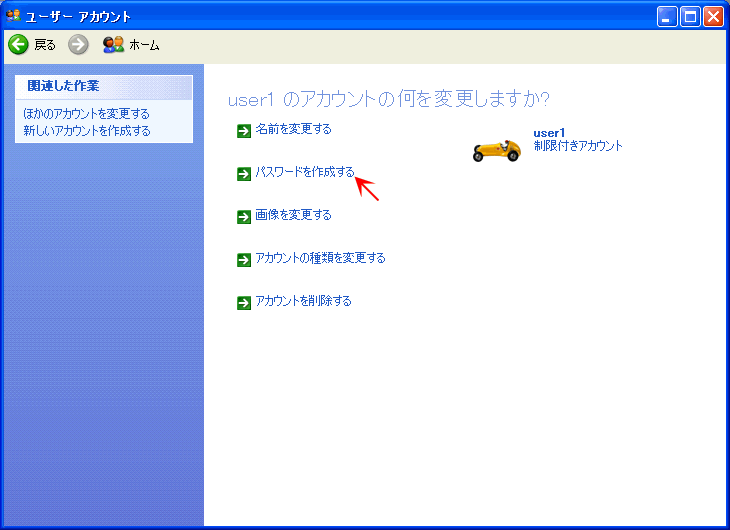Click the green arrow beside パスワードを作成する
The width and height of the screenshot is (730, 530).
[244, 174]
